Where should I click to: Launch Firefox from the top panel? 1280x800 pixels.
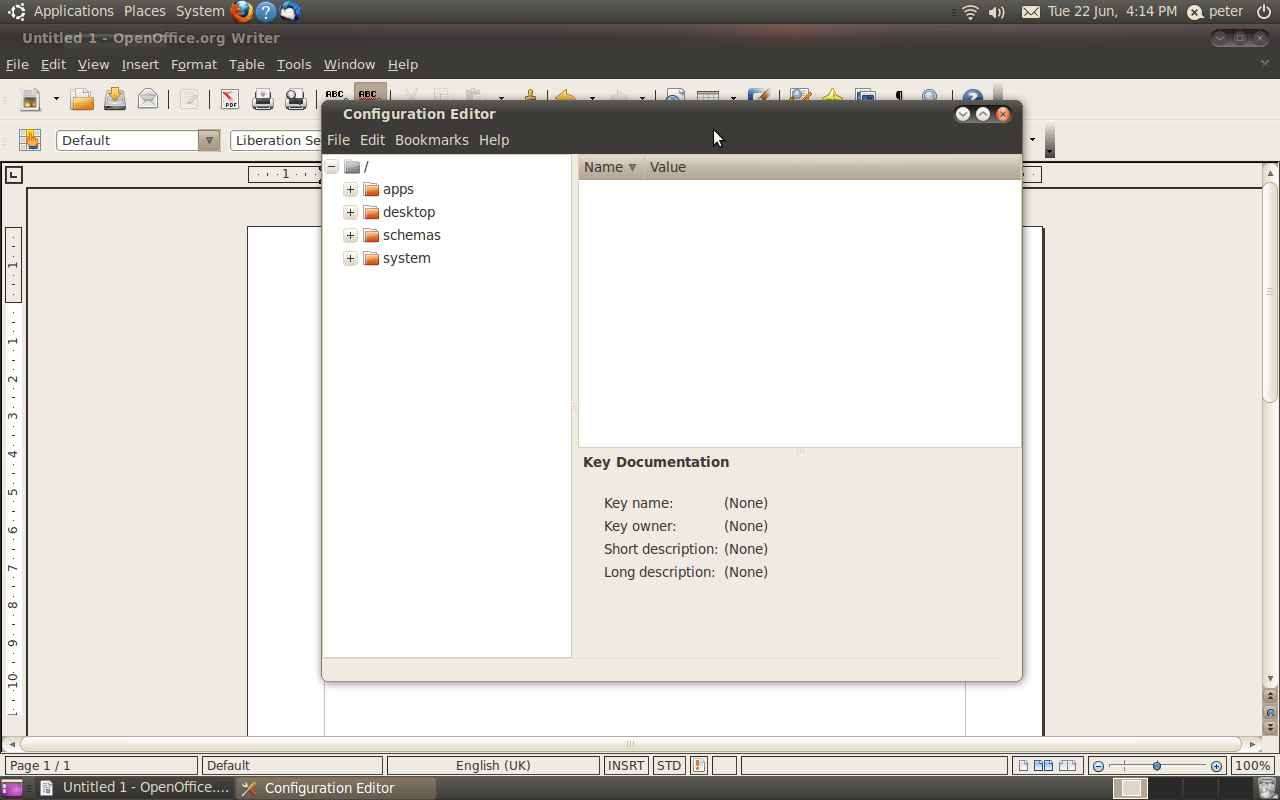242,12
